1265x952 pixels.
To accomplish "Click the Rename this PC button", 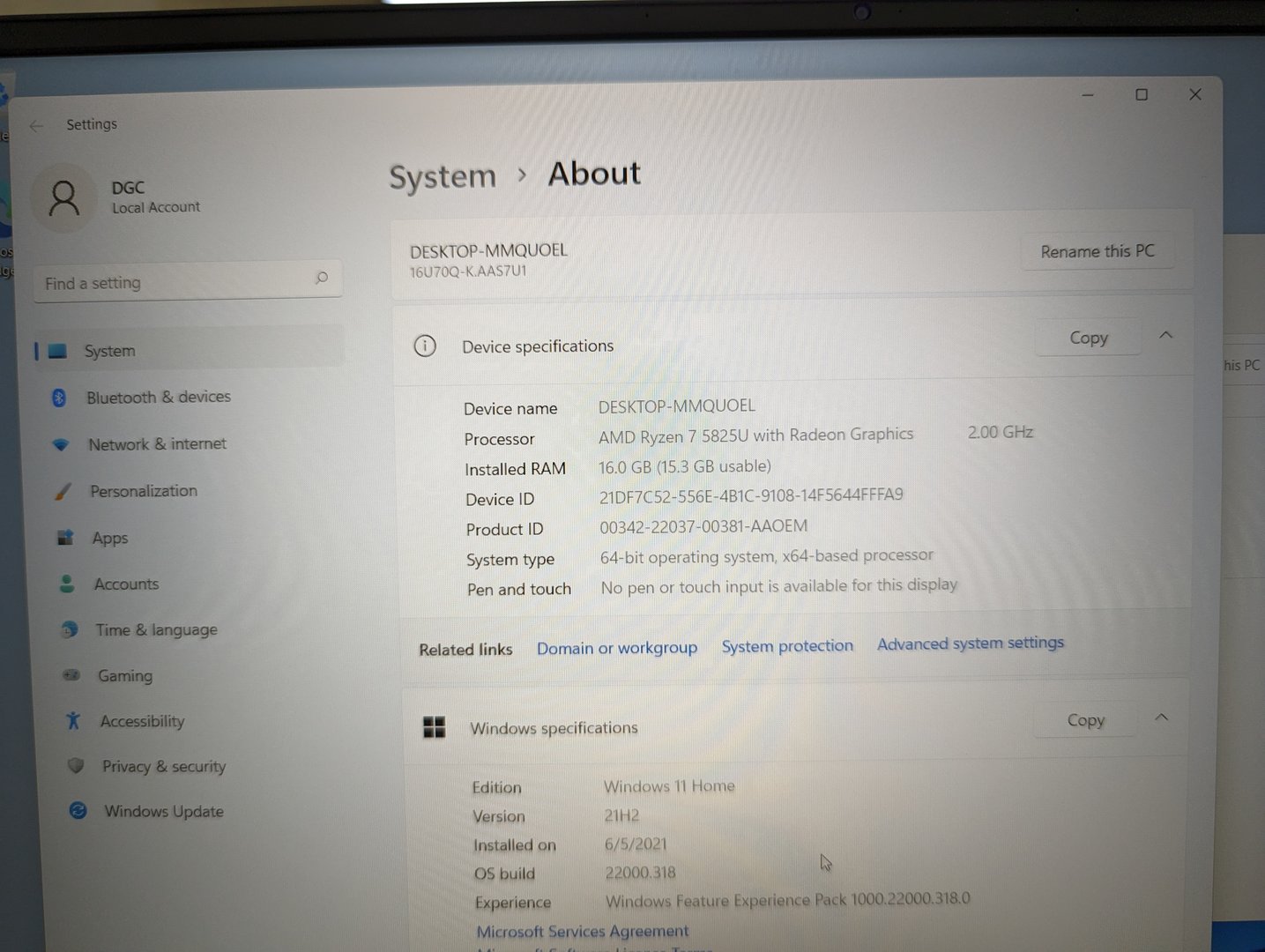I will pos(1097,252).
